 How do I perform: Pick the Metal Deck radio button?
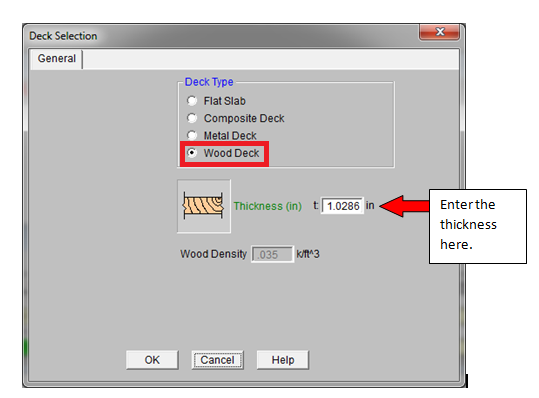click(x=192, y=135)
